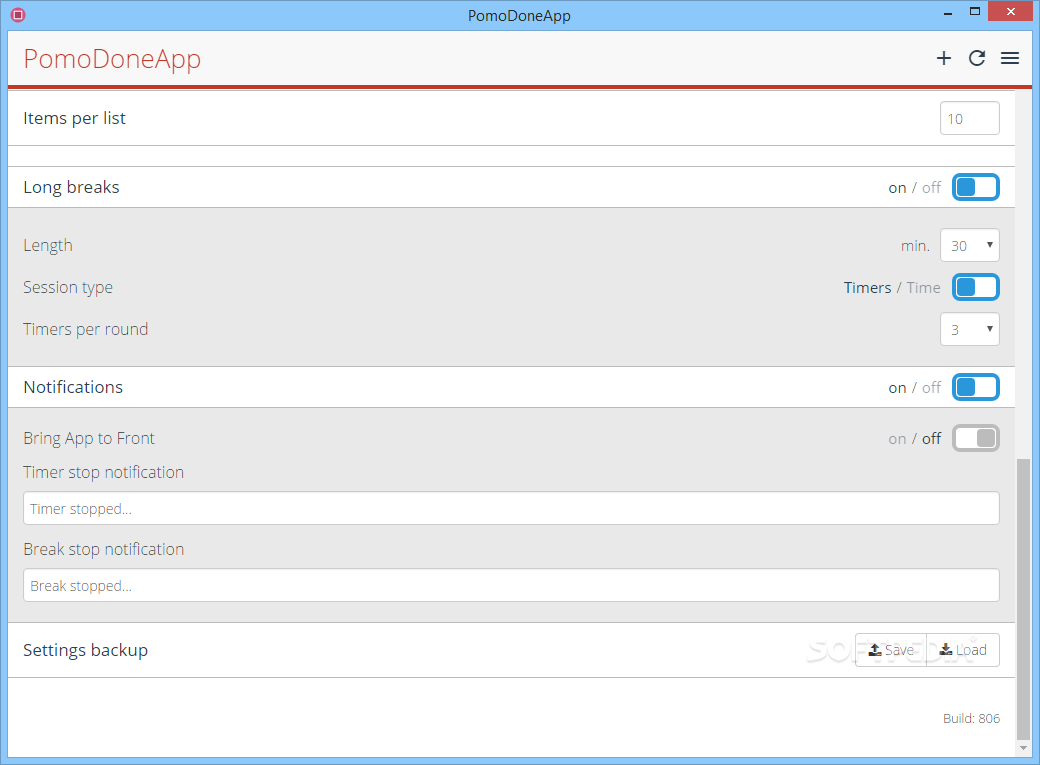Click the Items per list input field

click(x=970, y=118)
